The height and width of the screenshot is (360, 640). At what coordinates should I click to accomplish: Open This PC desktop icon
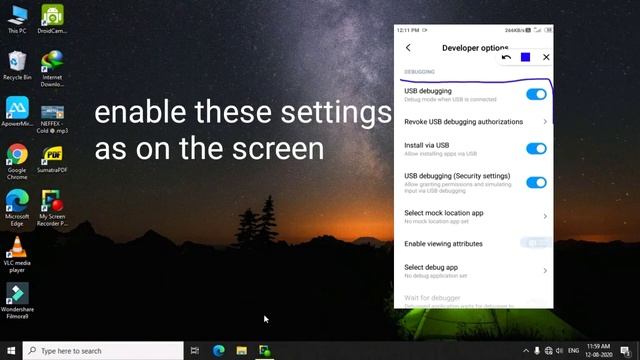(x=17, y=19)
